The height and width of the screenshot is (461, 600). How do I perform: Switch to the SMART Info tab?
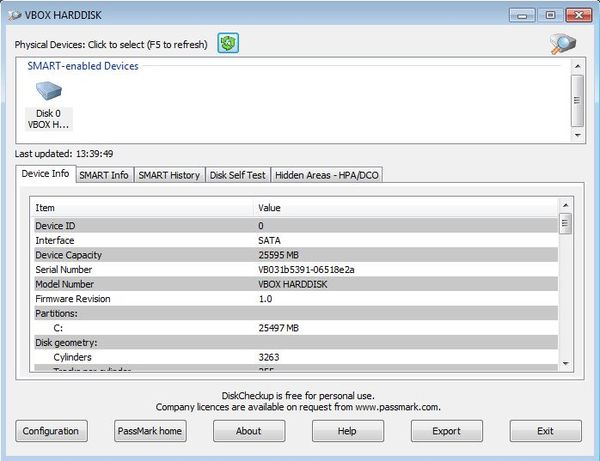click(104, 175)
